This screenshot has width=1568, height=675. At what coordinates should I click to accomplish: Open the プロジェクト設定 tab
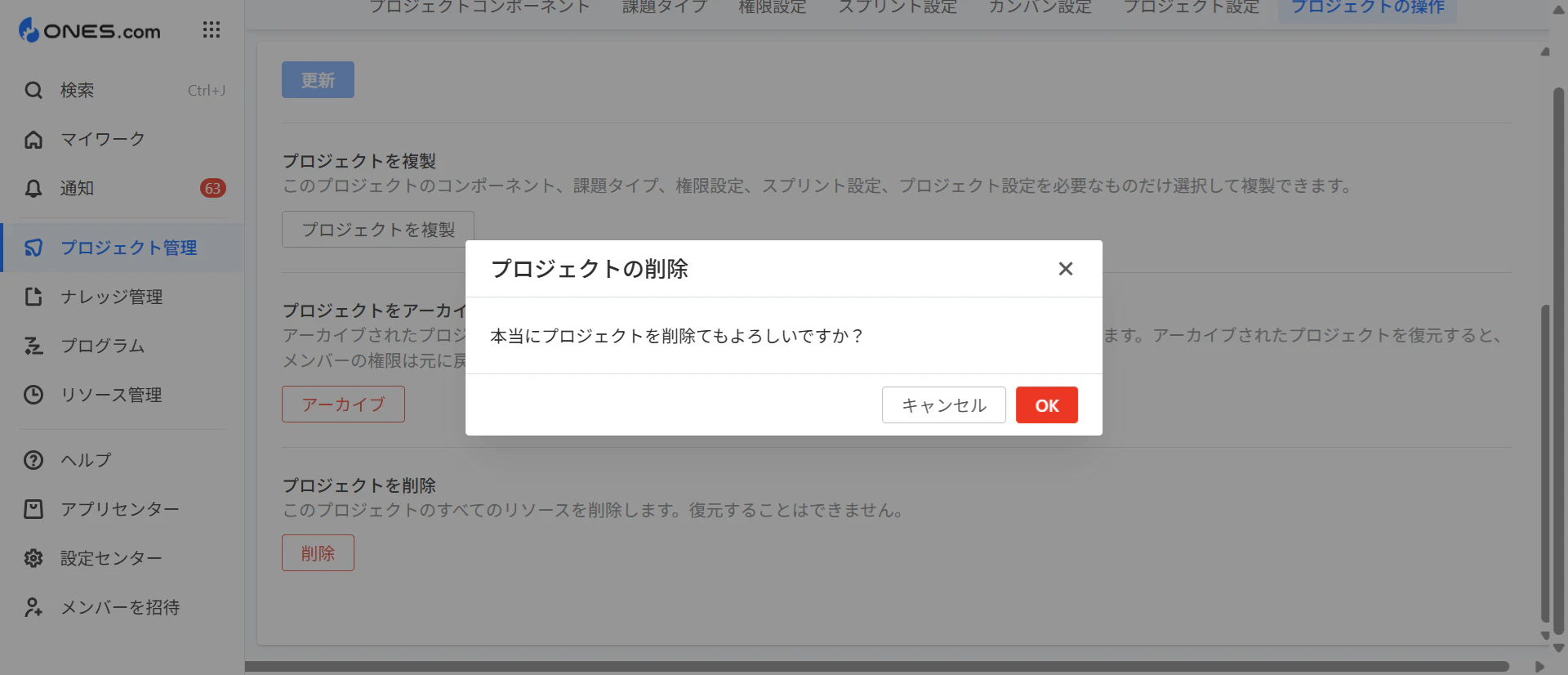tap(1192, 7)
